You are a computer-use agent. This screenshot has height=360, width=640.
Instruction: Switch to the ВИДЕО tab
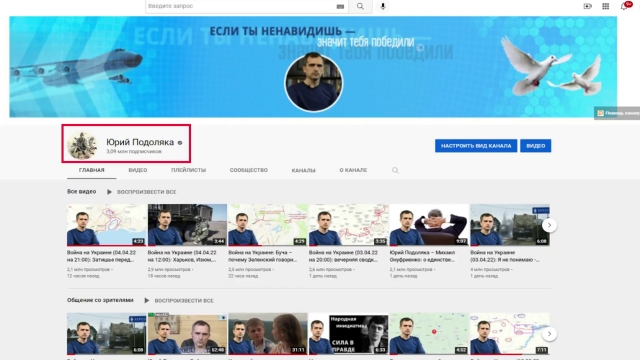pos(138,170)
